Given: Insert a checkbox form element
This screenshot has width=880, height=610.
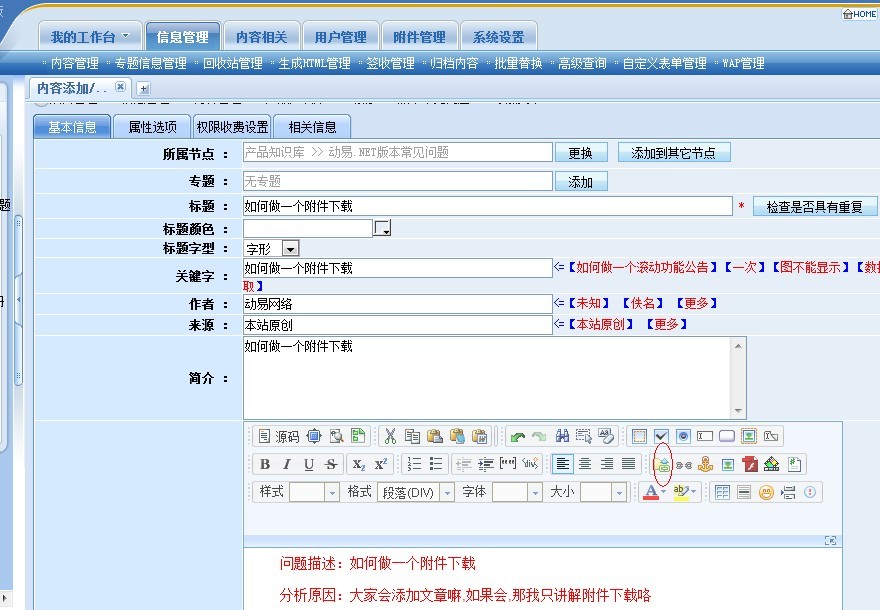Looking at the screenshot, I should tap(661, 436).
